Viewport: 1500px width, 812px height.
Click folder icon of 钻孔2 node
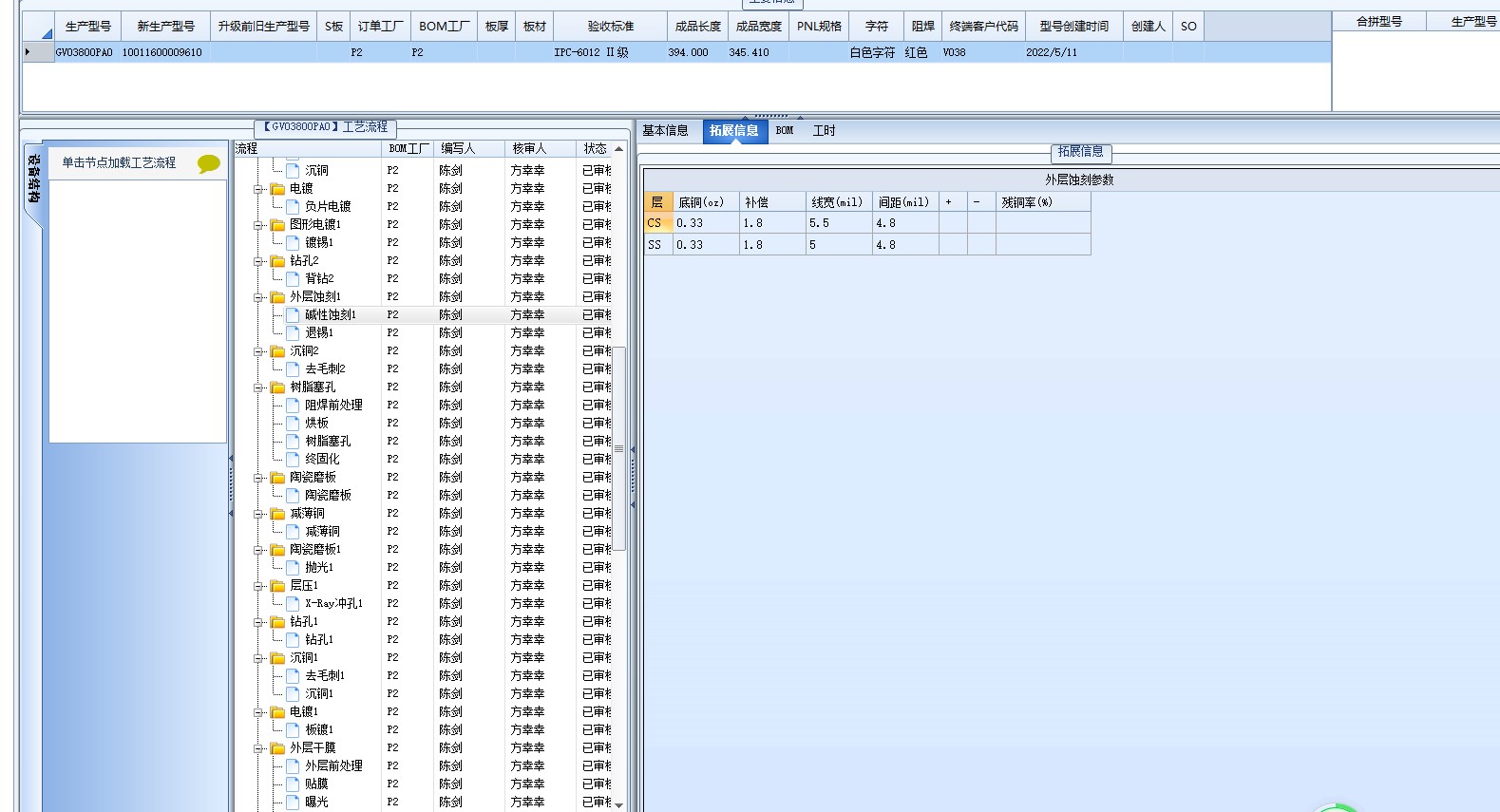277,261
